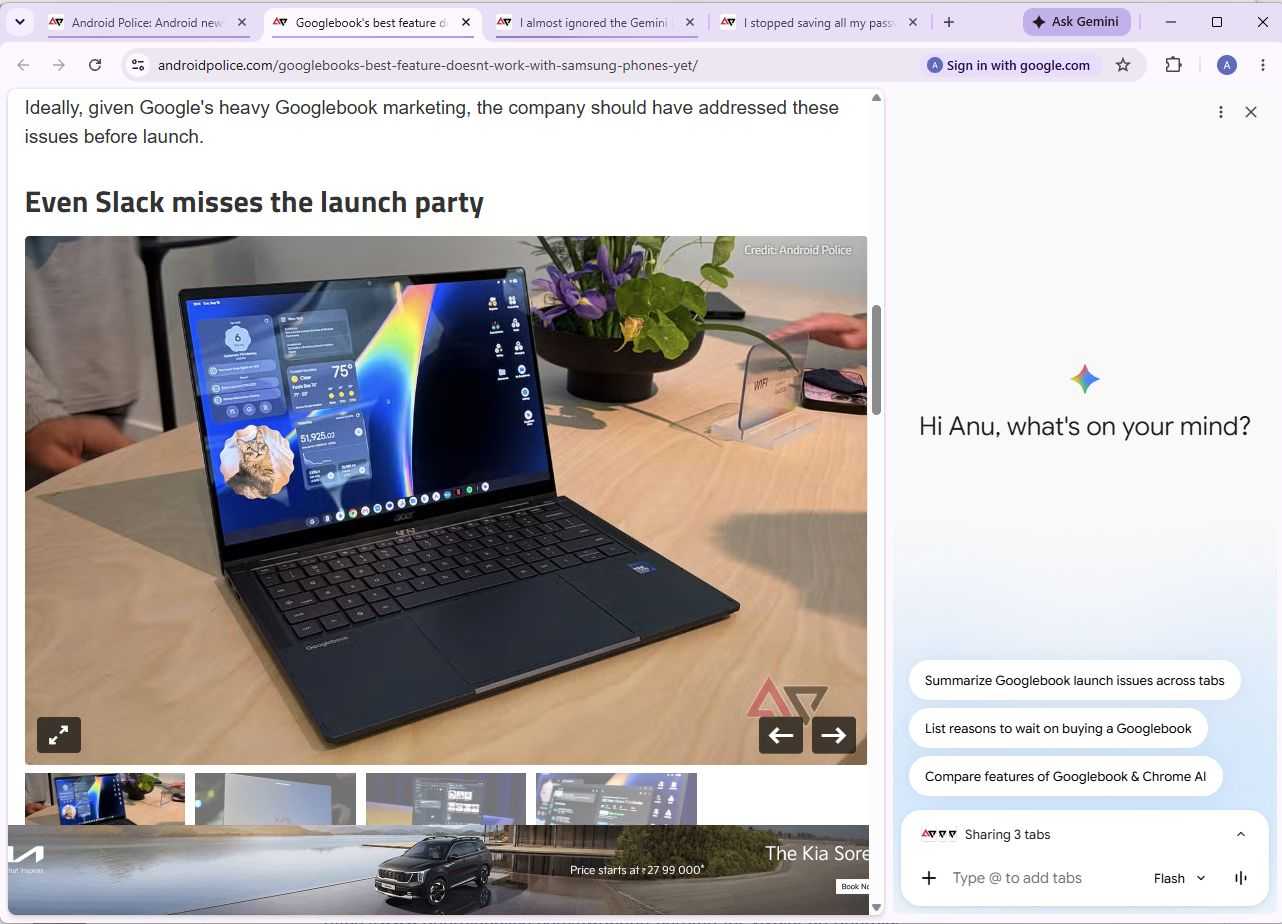The image size is (1282, 924).
Task: Expand the laptop image to fullscreen
Action: pos(59,735)
